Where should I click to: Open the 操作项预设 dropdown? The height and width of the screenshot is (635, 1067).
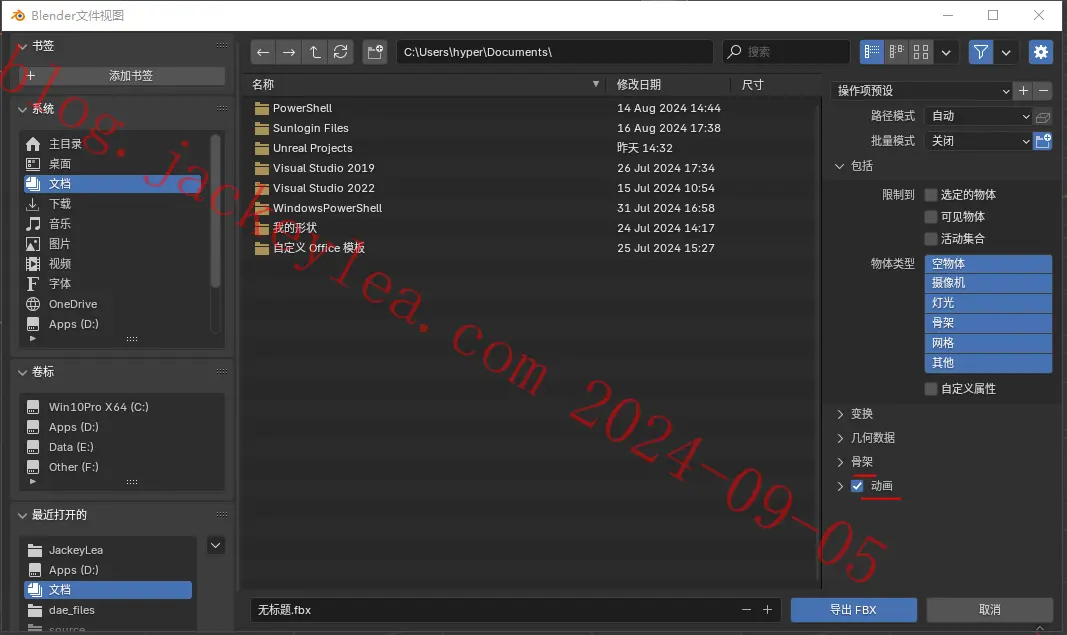coord(921,91)
